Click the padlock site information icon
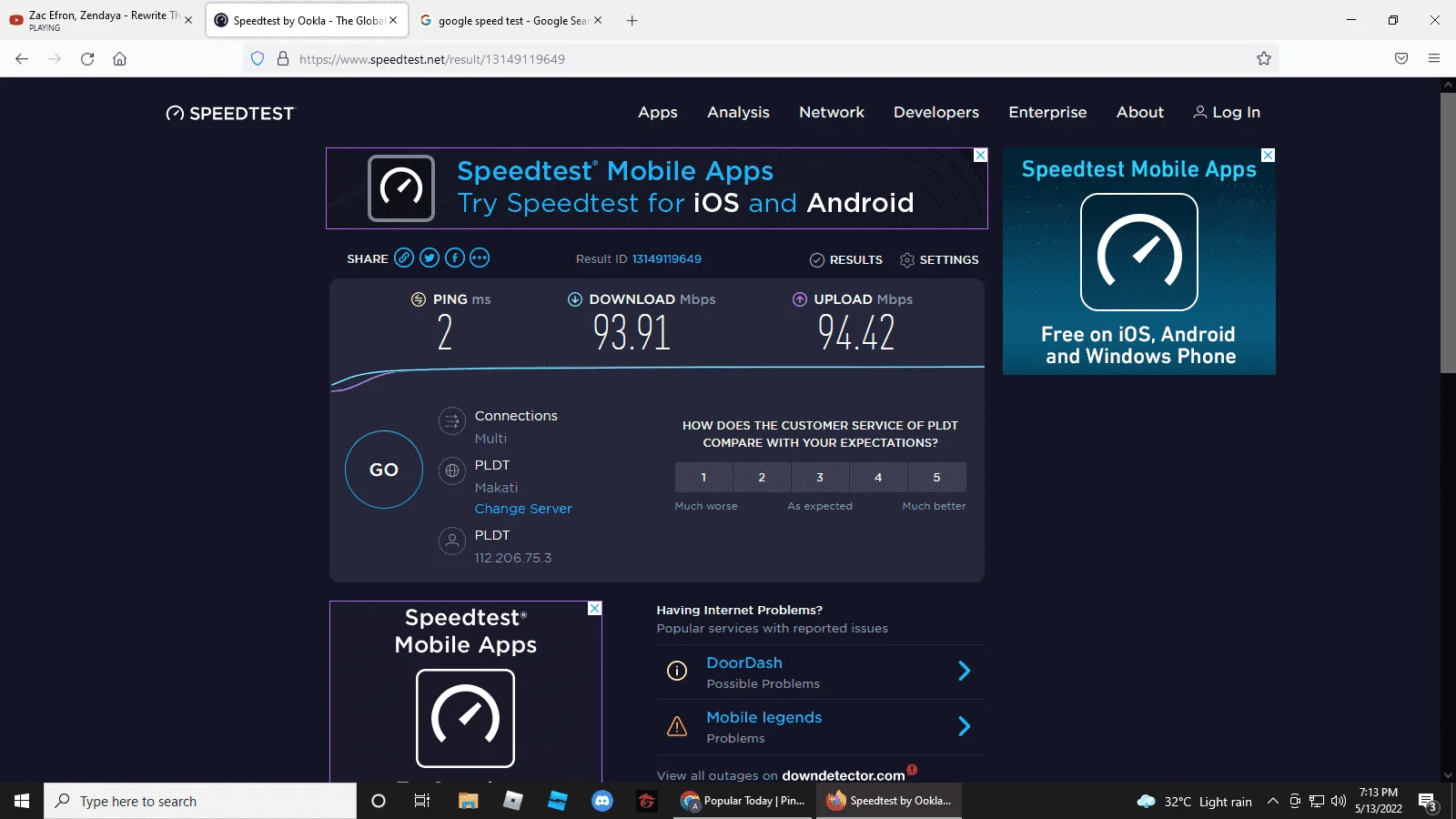 pos(283,59)
